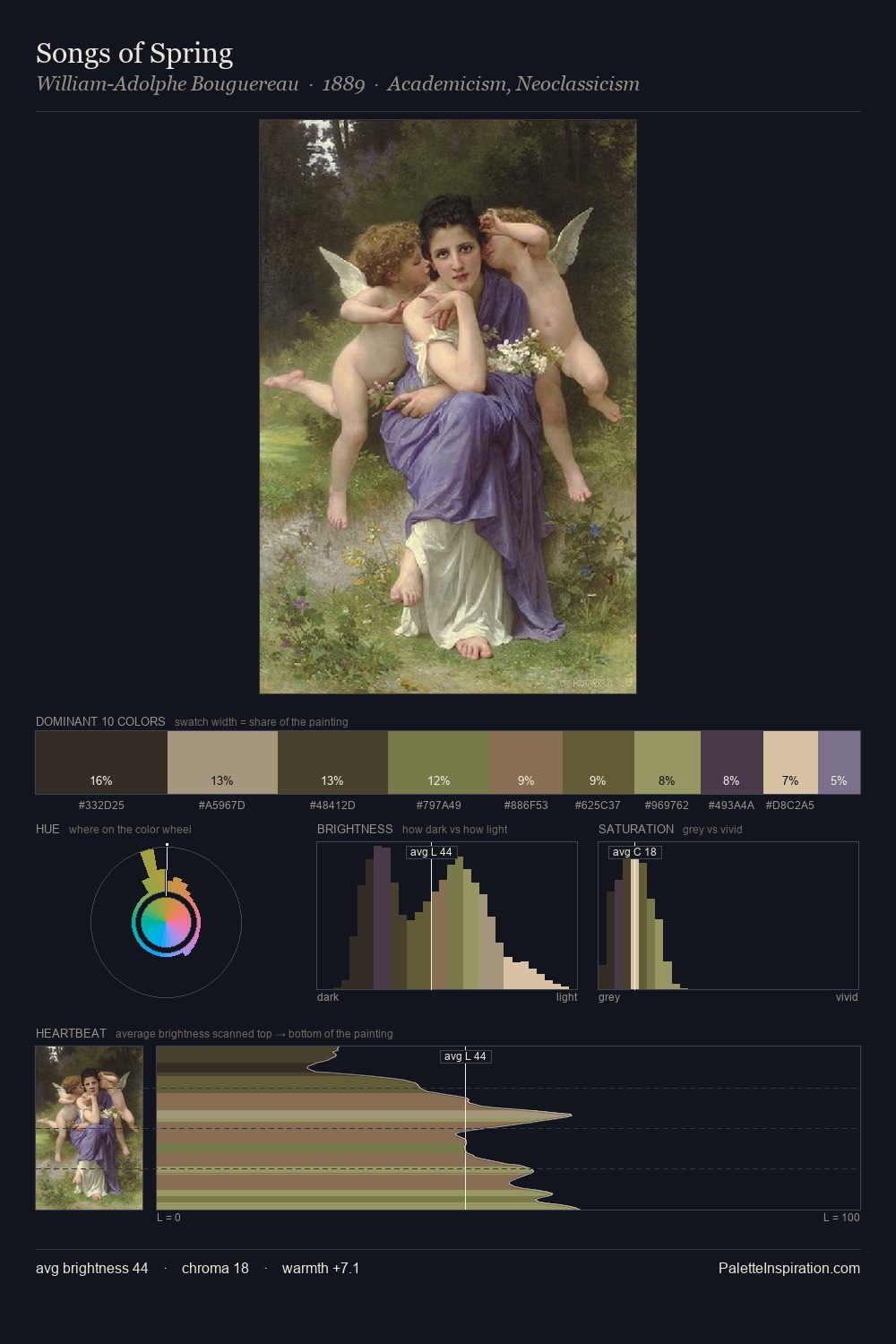Select the #625C37 swatch

[599, 762]
